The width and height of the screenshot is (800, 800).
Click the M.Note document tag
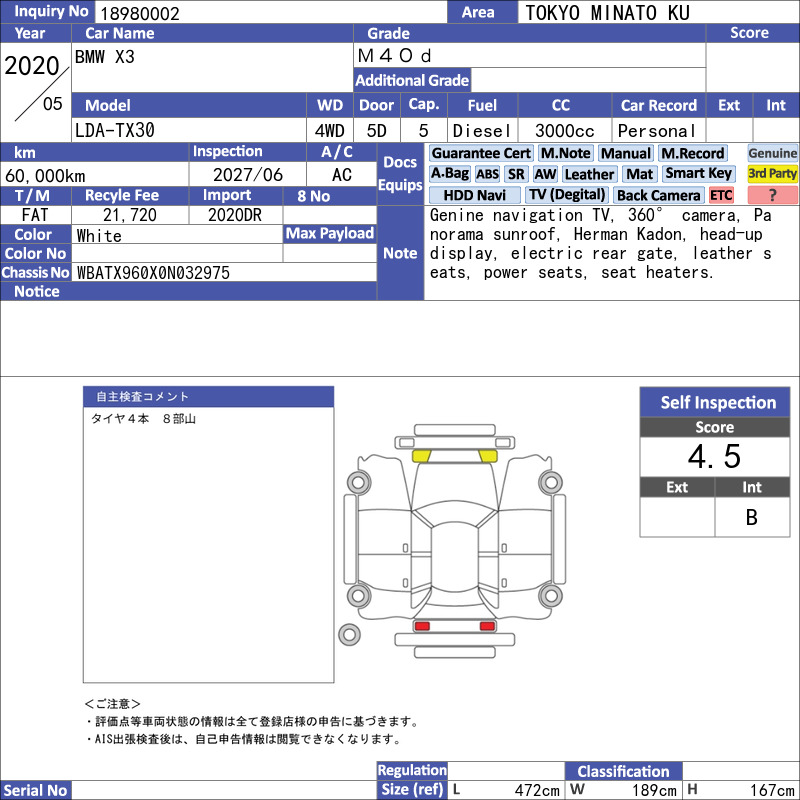tap(565, 153)
